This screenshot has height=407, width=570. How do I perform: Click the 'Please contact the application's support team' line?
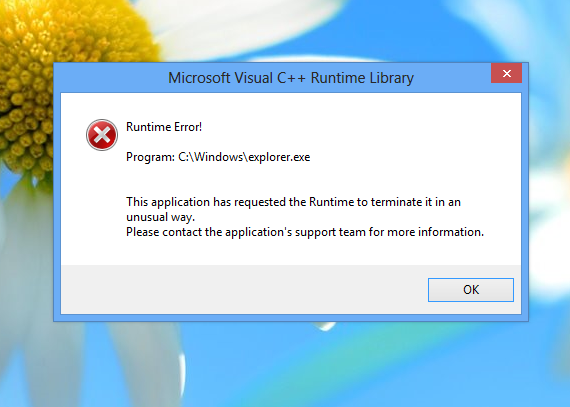[305, 232]
